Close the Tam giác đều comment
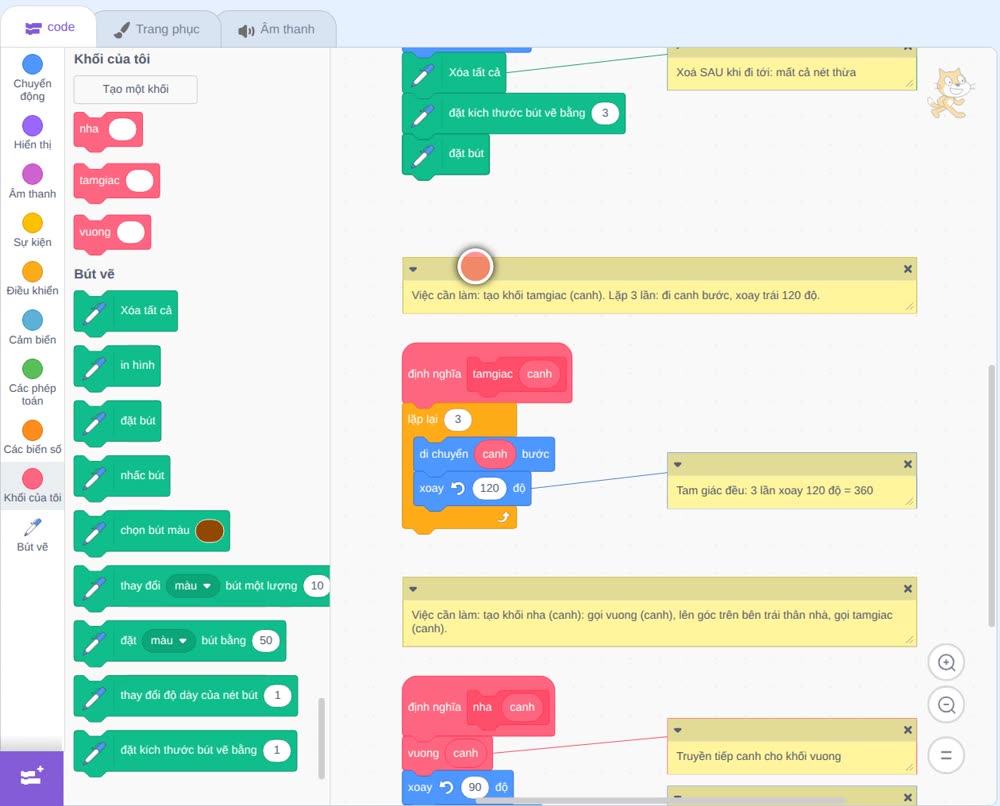 click(908, 464)
